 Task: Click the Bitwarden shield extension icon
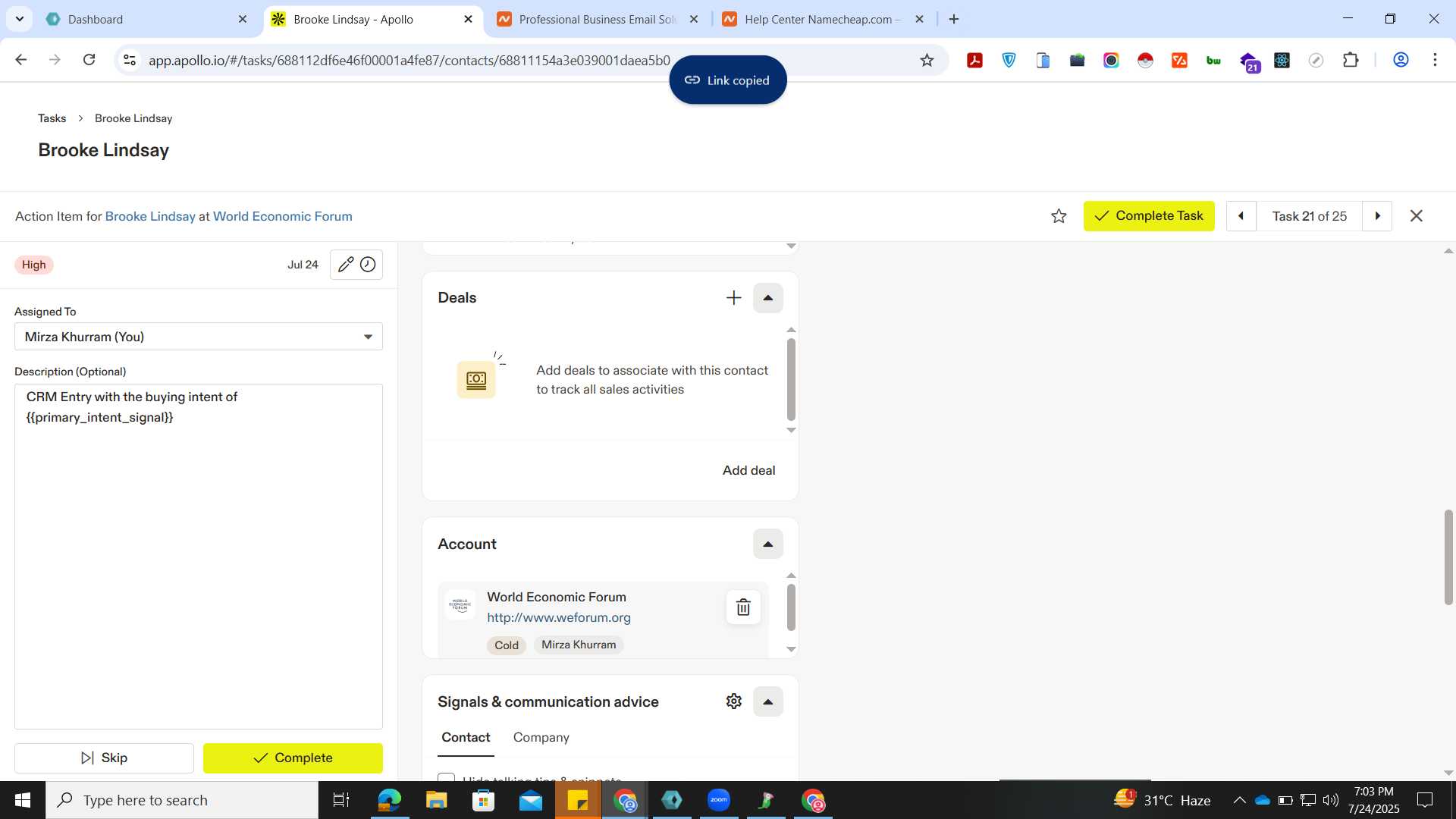[x=1009, y=60]
